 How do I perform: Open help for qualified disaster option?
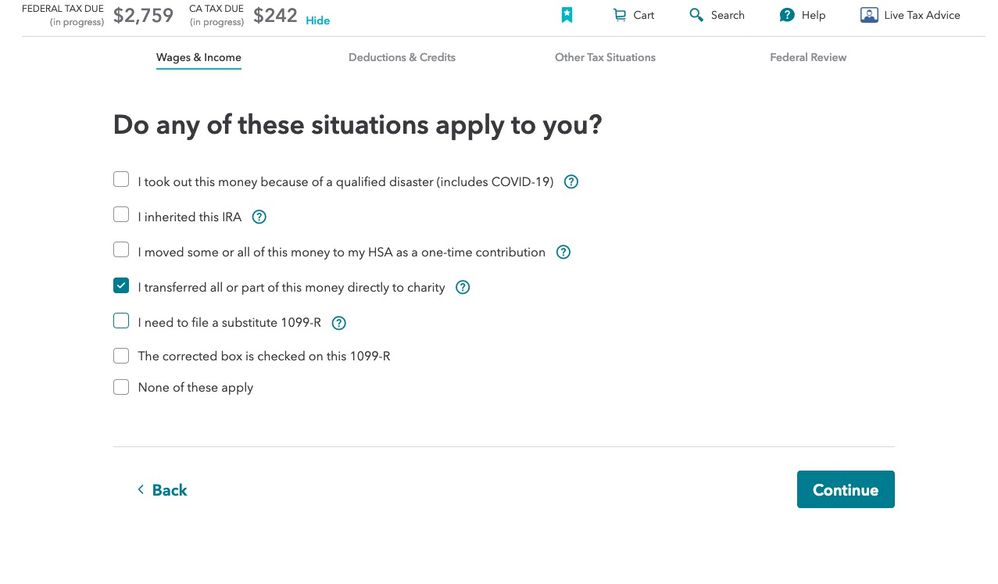click(x=572, y=182)
